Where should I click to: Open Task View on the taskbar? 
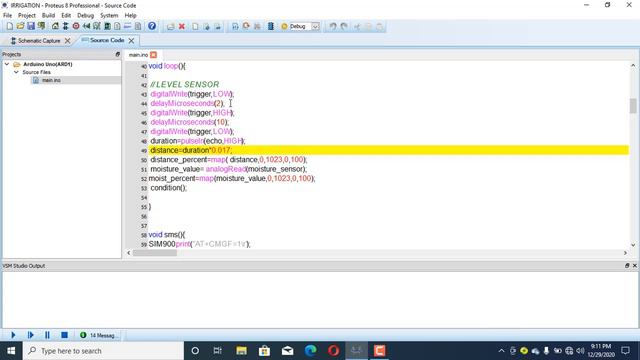pos(218,351)
